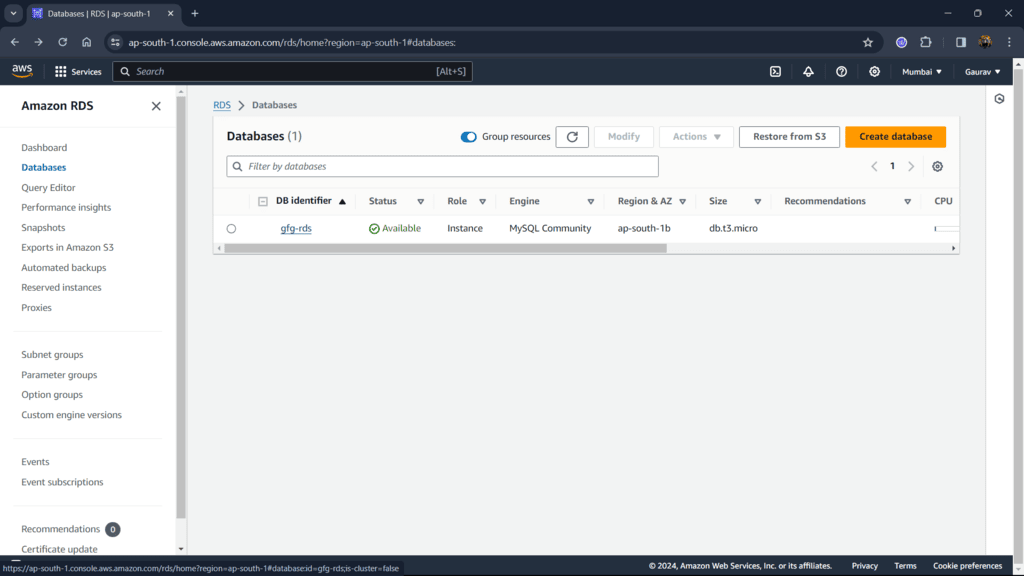Open Reserved instances in sidebar
This screenshot has width=1024, height=576.
[61, 287]
